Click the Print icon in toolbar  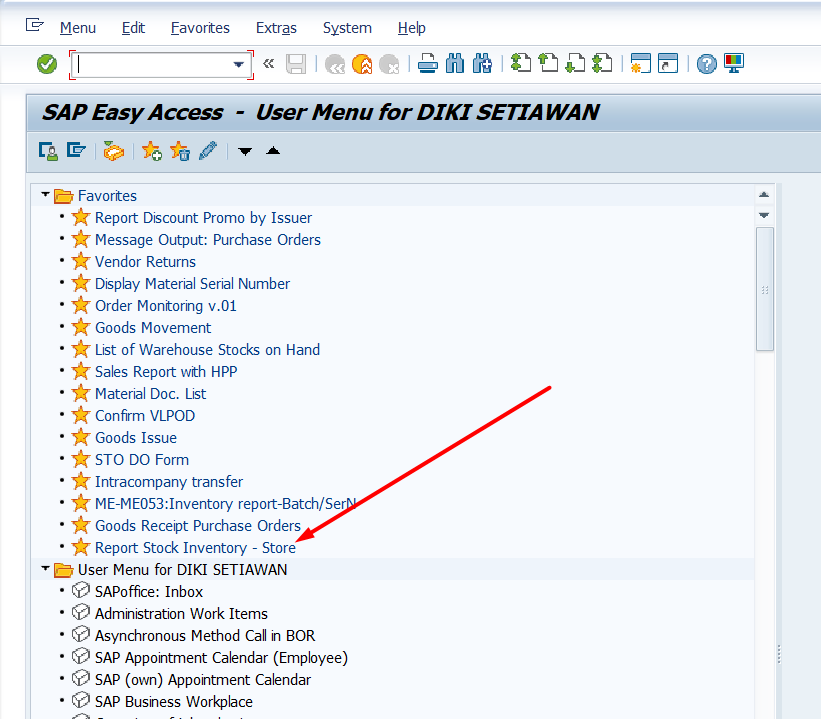pyautogui.click(x=428, y=64)
